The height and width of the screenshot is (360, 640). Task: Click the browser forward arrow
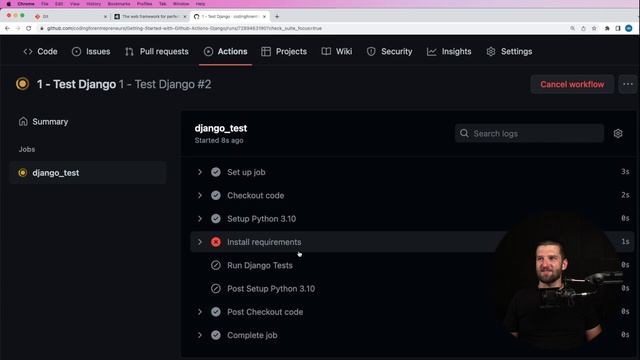[18, 28]
